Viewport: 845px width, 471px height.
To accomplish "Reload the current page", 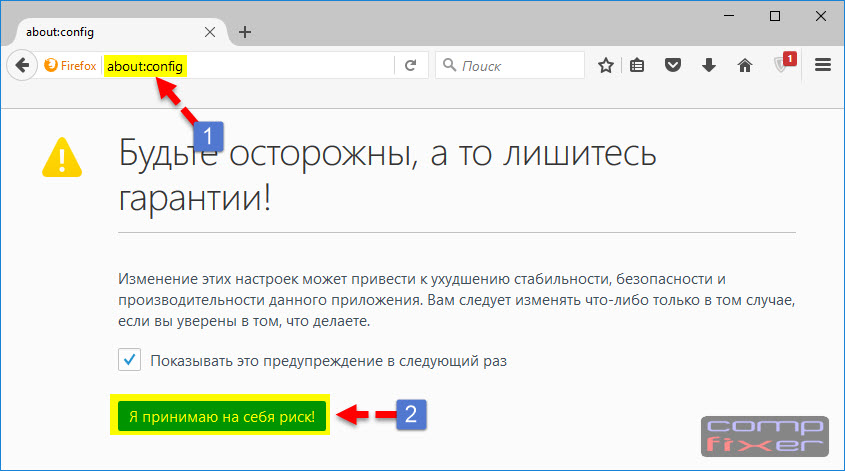I will (410, 66).
